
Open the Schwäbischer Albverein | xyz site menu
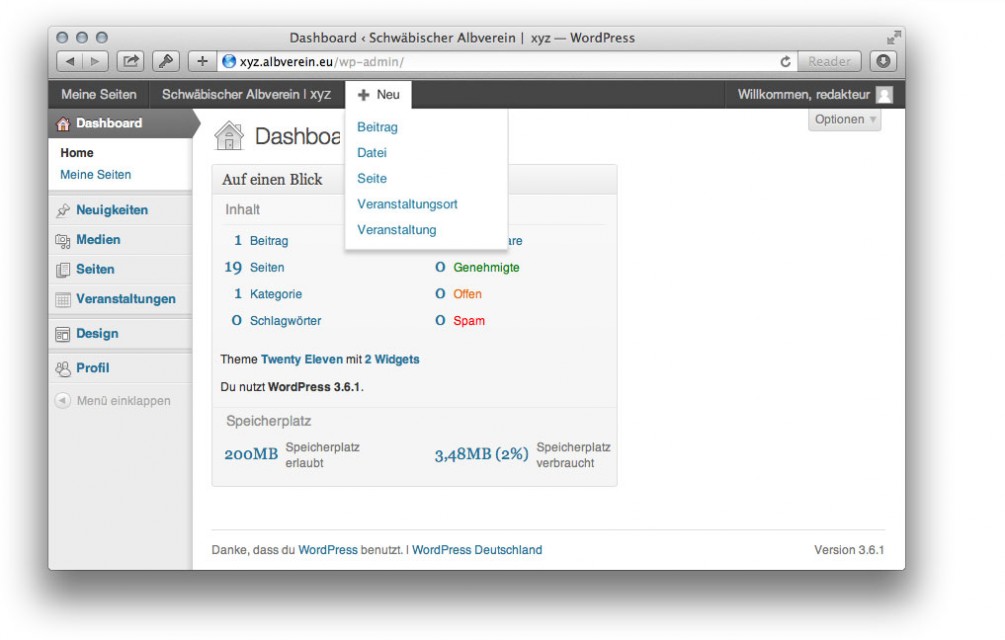246,95
